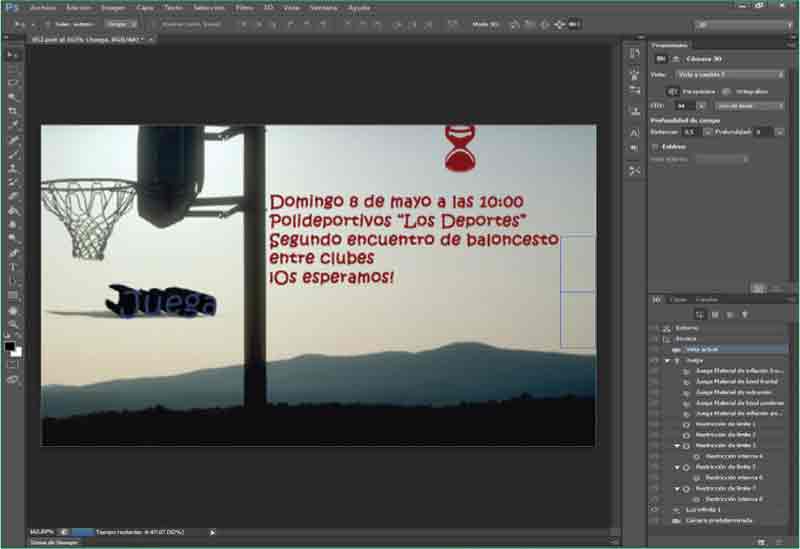Select the Eyedropper tool
Viewport: 800px width, 549px height.
click(13, 125)
